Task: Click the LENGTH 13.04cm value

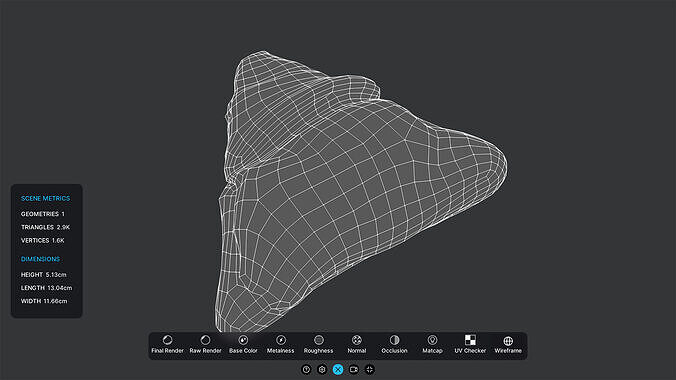Action: [47, 288]
